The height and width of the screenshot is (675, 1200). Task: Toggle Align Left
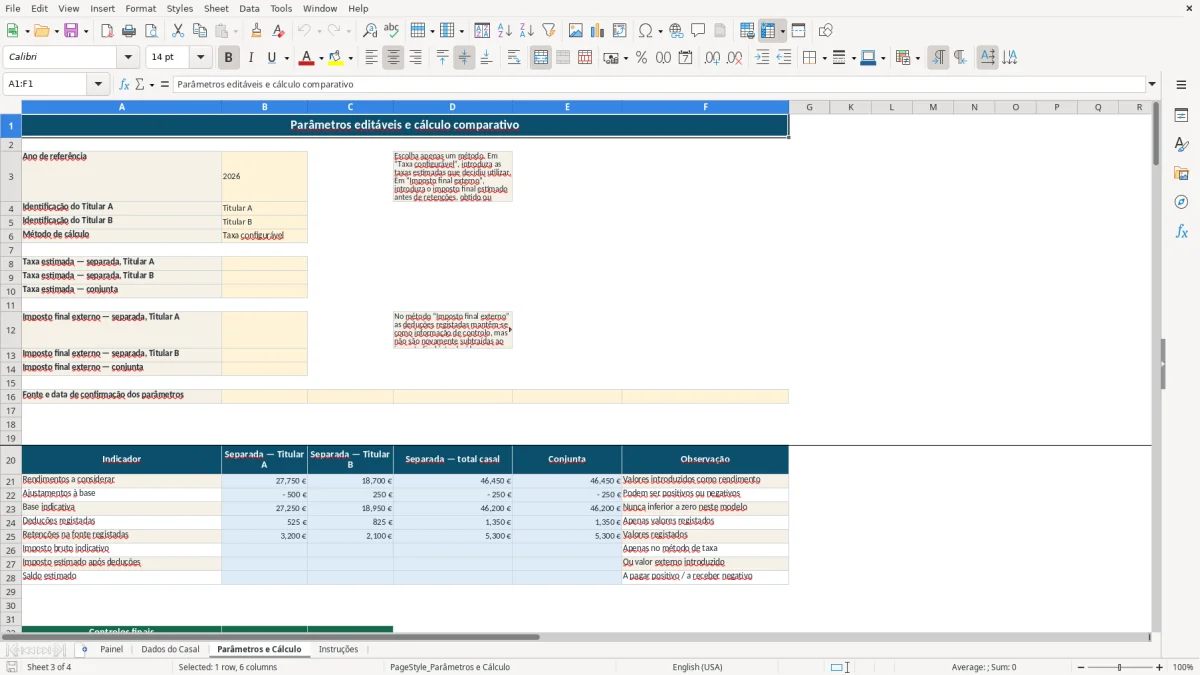(371, 58)
